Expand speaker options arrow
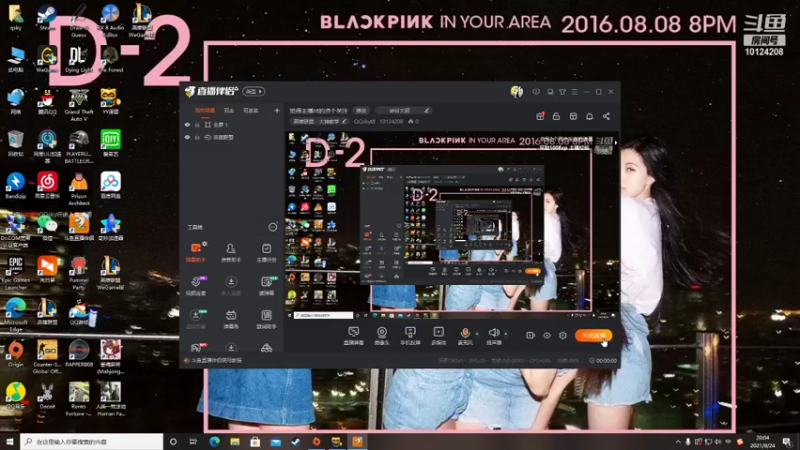Viewport: 800px width, 450px height. pos(506,334)
